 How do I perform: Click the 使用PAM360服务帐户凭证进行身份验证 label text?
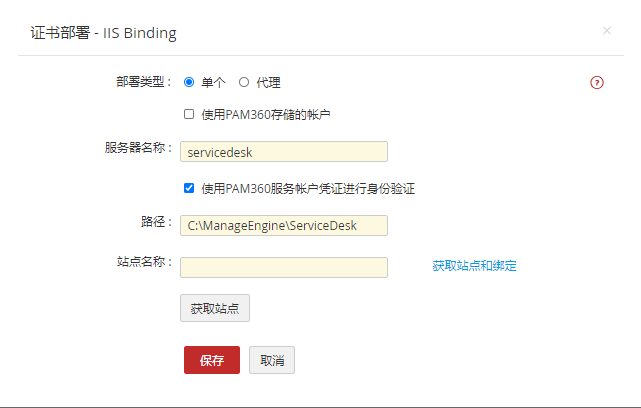tap(308, 188)
